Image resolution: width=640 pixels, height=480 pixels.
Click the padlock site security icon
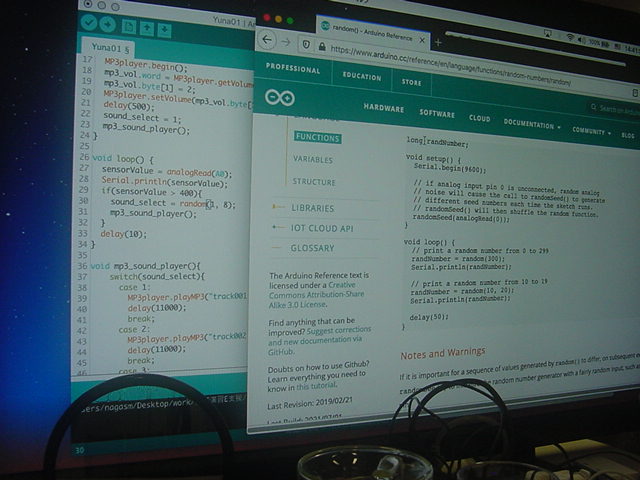[x=322, y=47]
